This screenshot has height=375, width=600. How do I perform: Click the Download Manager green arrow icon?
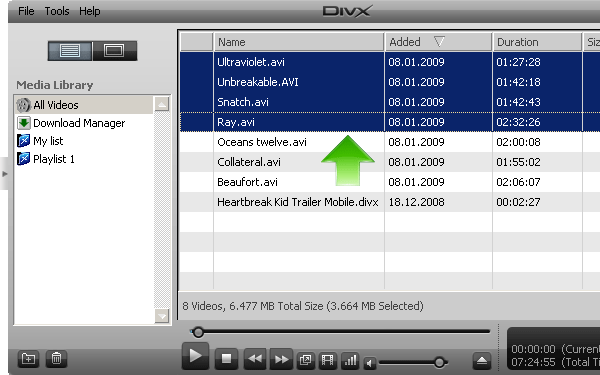pyautogui.click(x=24, y=123)
